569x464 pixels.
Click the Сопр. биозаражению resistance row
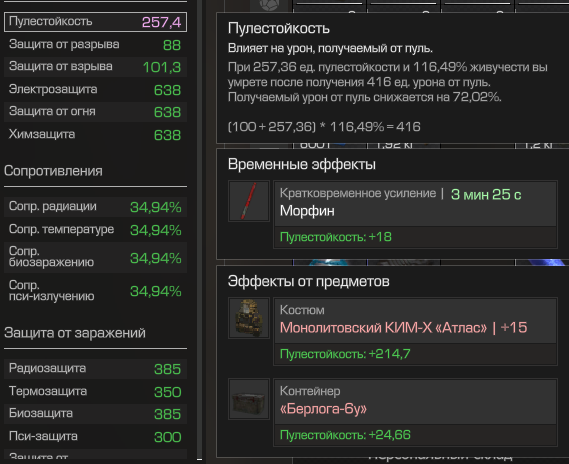(x=95, y=257)
